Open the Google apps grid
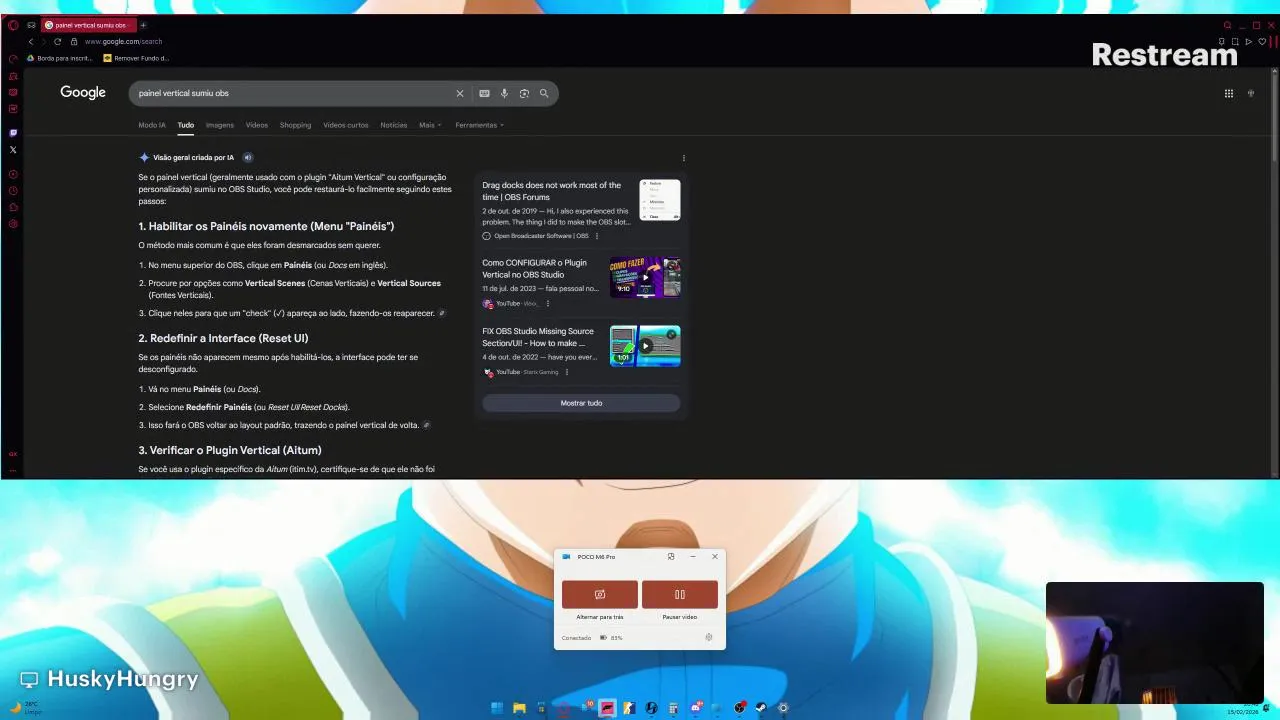This screenshot has height=720, width=1280. click(x=1229, y=93)
